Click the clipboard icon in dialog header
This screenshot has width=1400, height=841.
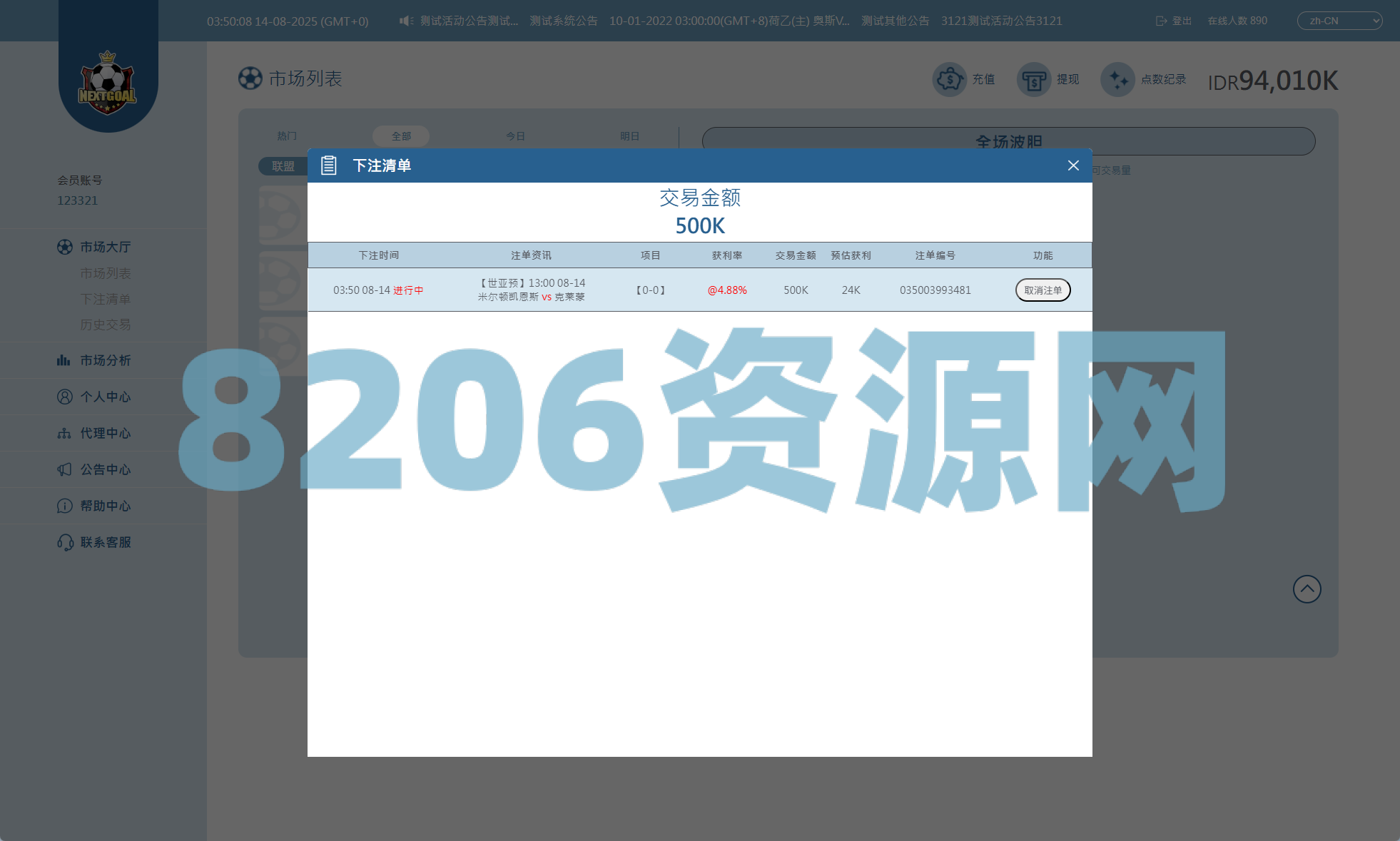click(328, 165)
